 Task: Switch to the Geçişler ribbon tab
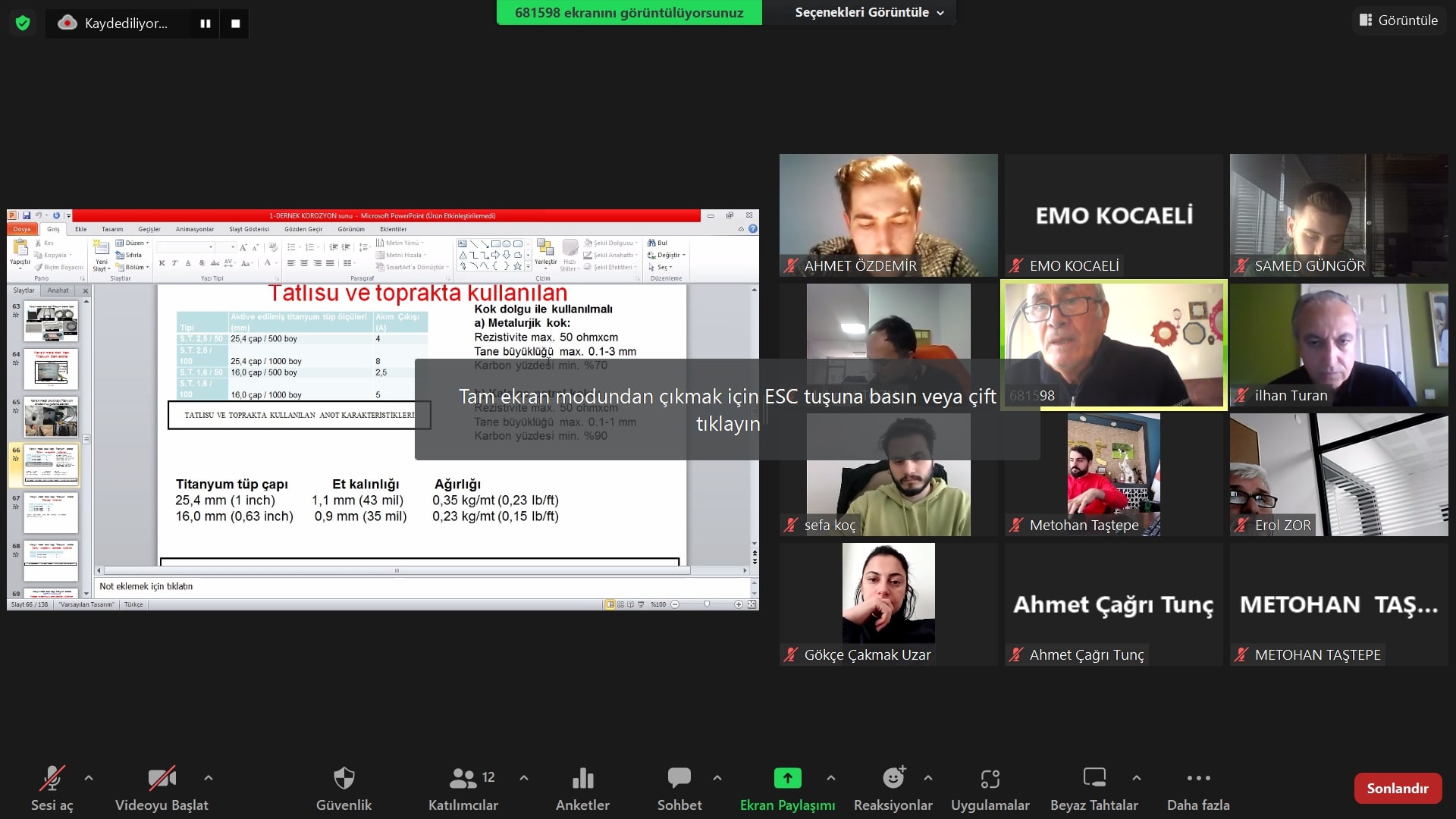pyautogui.click(x=149, y=229)
